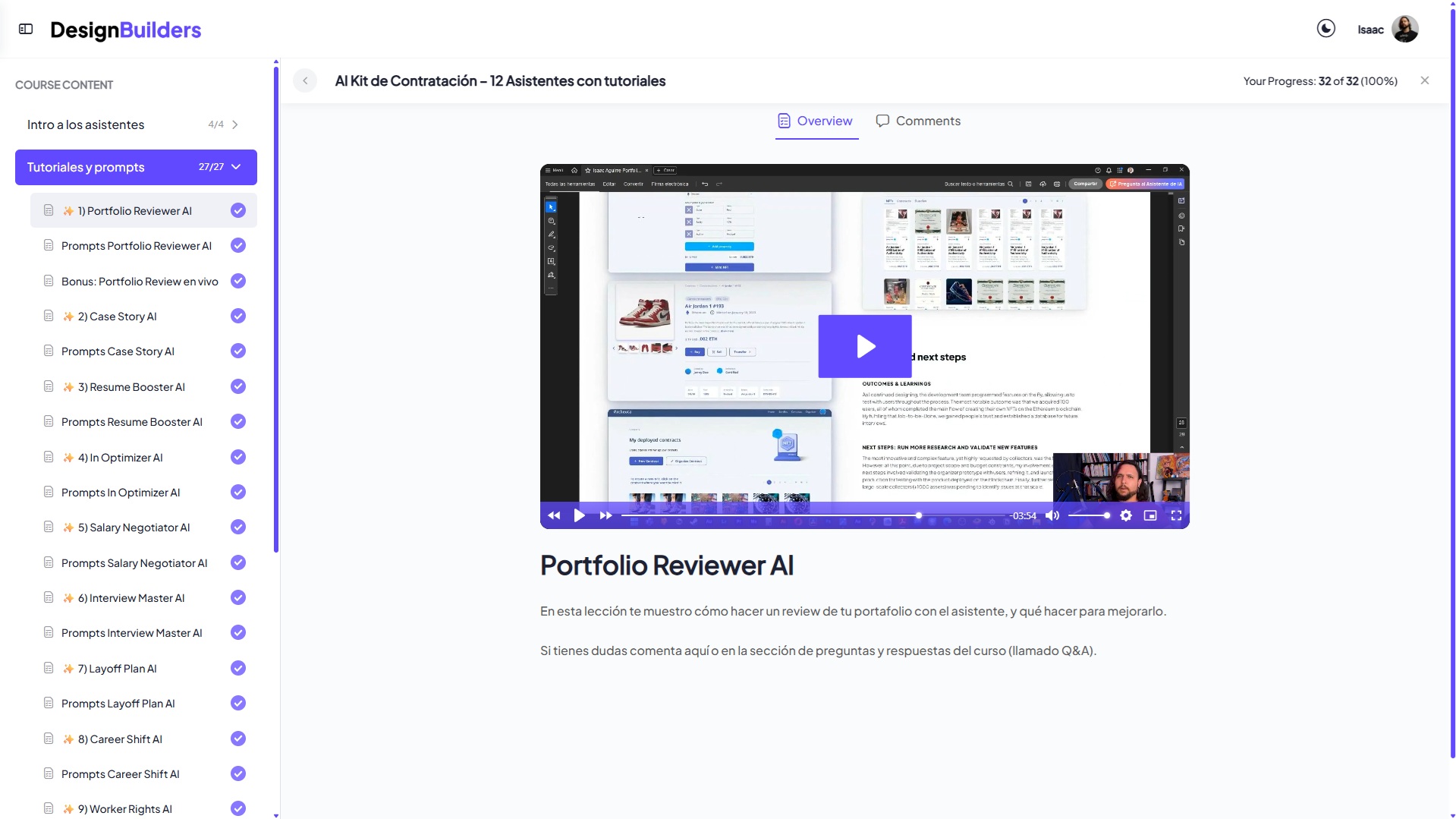Open video settings gear

[1126, 515]
